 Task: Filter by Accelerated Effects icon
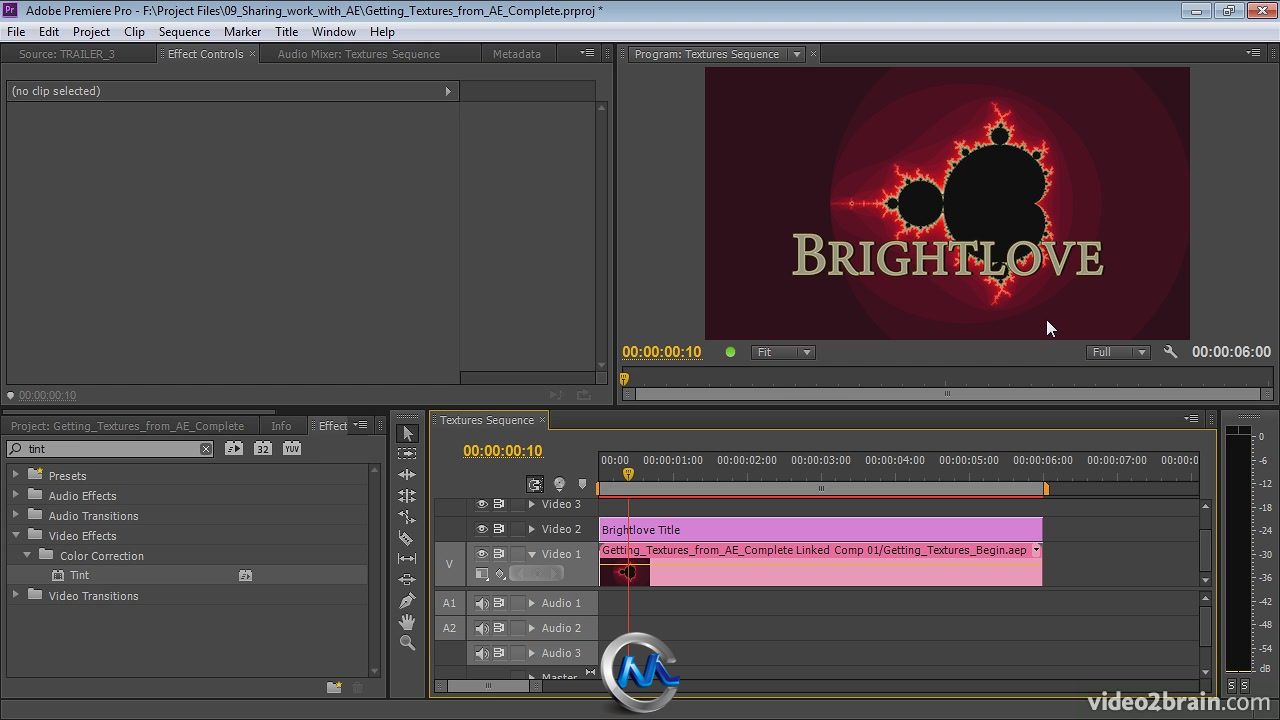[x=233, y=449]
